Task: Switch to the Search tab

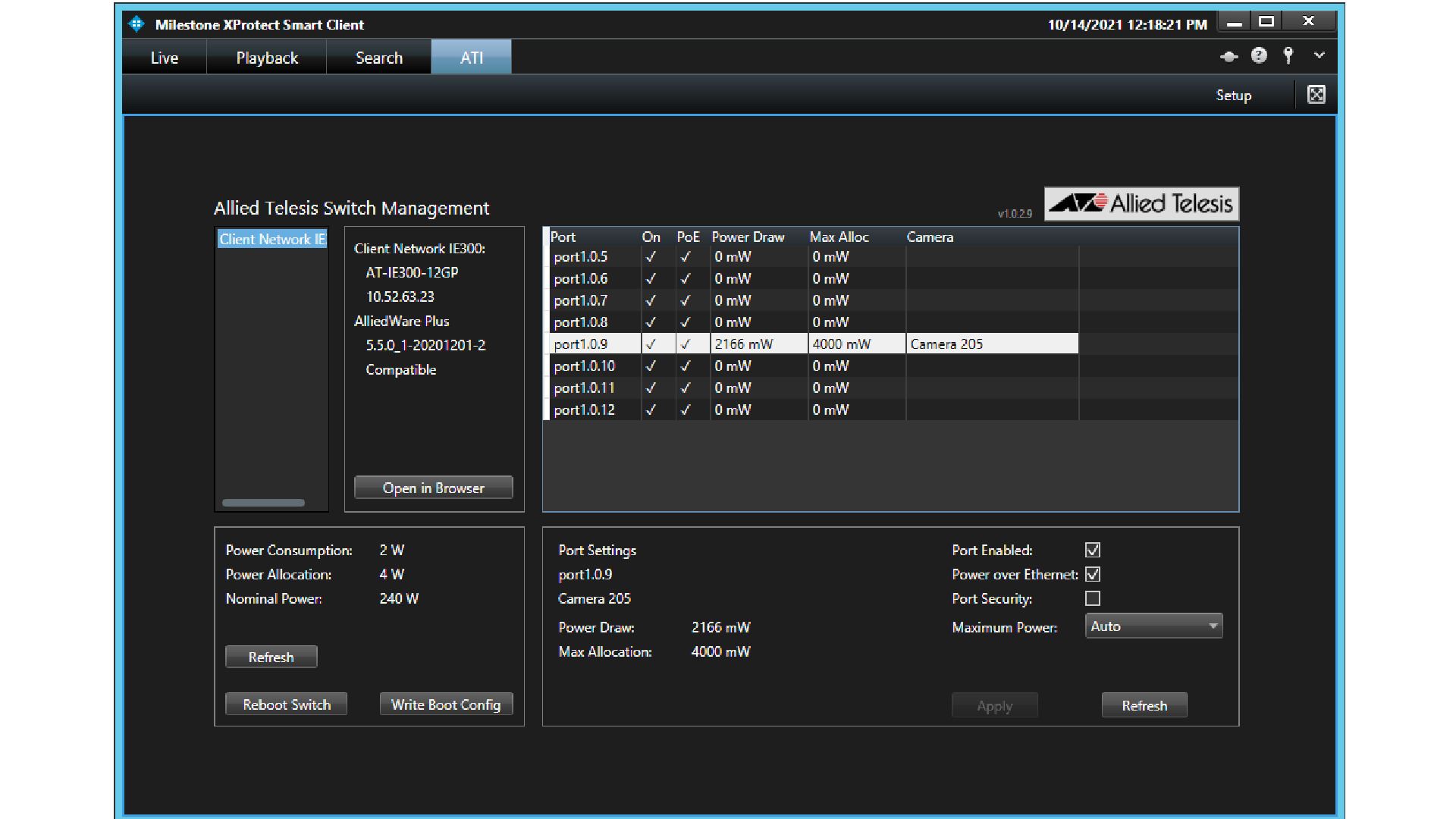Action: pyautogui.click(x=379, y=58)
